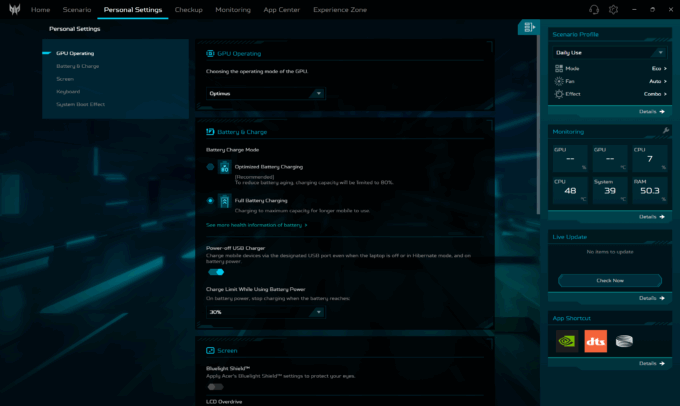Click the GPU Operating section icon
Image resolution: width=680 pixels, height=406 pixels.
pos(210,53)
